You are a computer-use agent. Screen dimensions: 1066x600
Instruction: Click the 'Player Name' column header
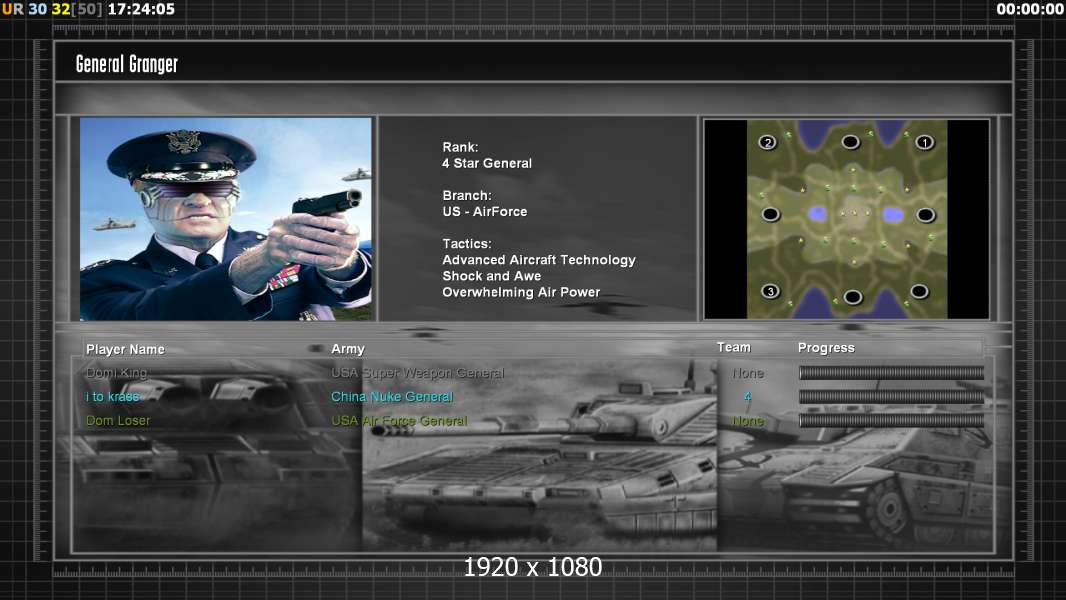125,349
